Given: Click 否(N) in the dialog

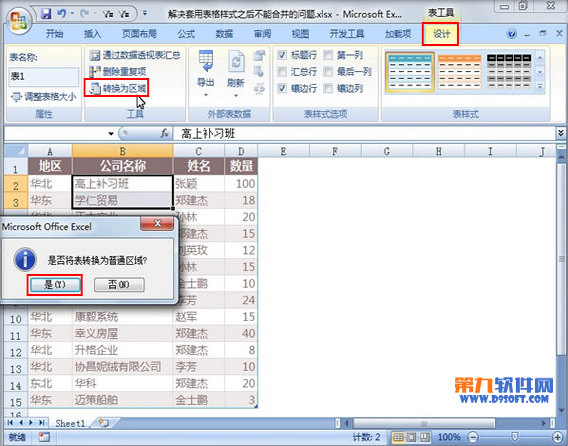Looking at the screenshot, I should coord(119,285).
